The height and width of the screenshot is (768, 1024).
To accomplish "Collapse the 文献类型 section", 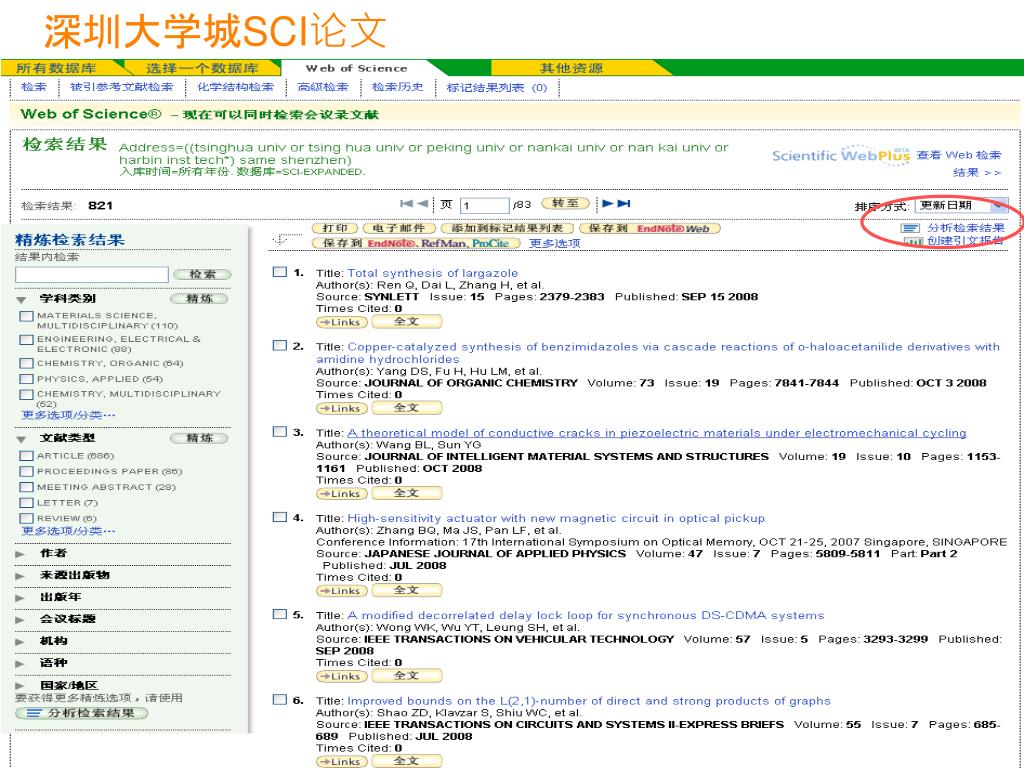I will pos(22,439).
